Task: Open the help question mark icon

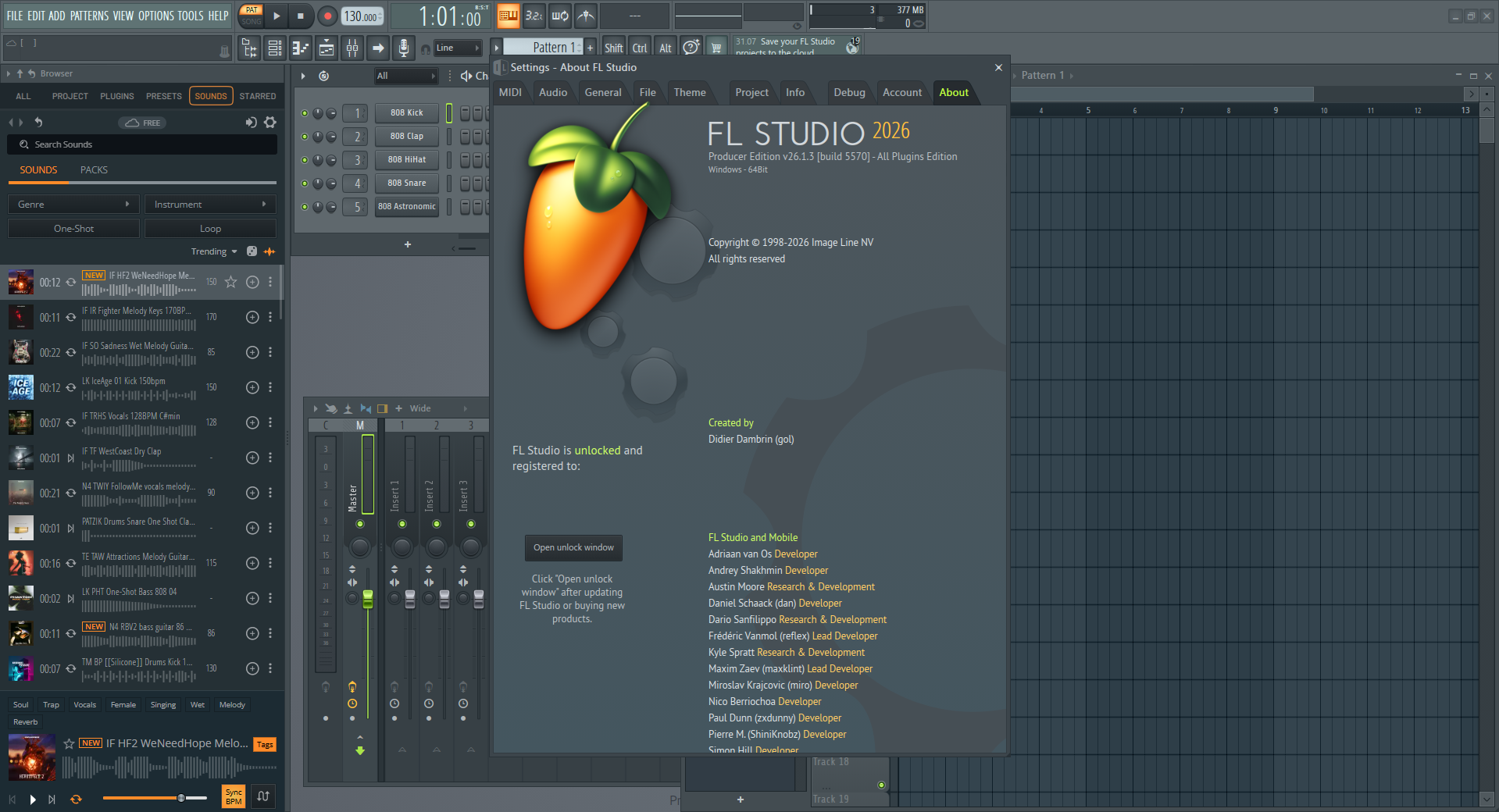Action: (x=691, y=48)
